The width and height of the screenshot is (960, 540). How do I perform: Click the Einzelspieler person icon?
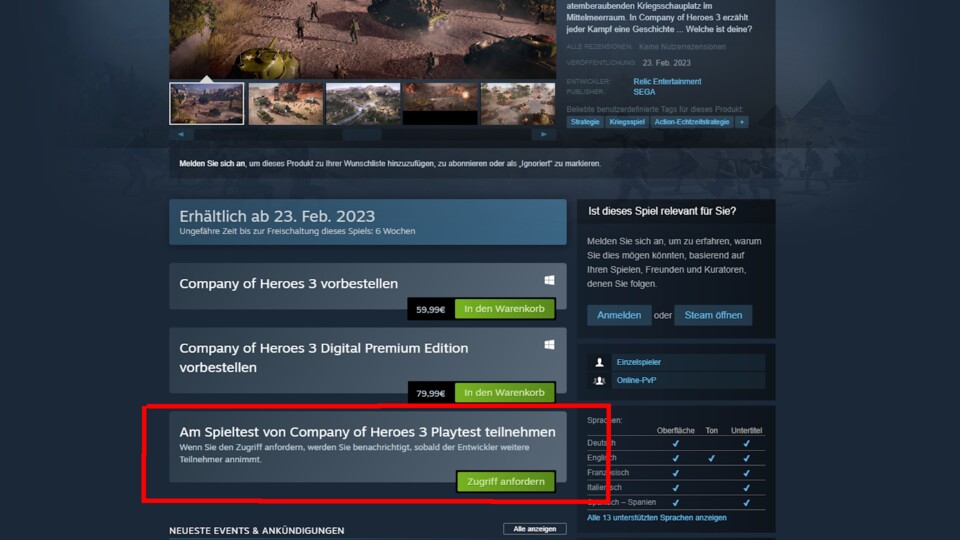599,362
